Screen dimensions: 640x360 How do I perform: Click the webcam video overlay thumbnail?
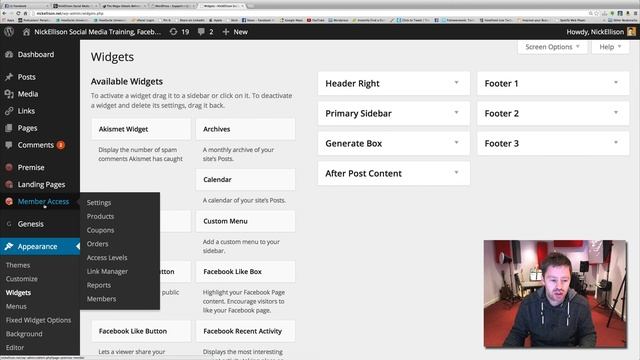555,294
